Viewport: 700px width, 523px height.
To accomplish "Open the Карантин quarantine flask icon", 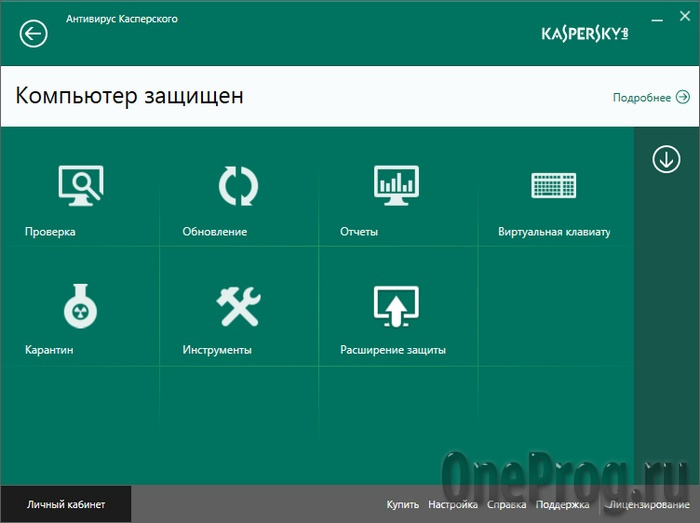I will tap(80, 306).
